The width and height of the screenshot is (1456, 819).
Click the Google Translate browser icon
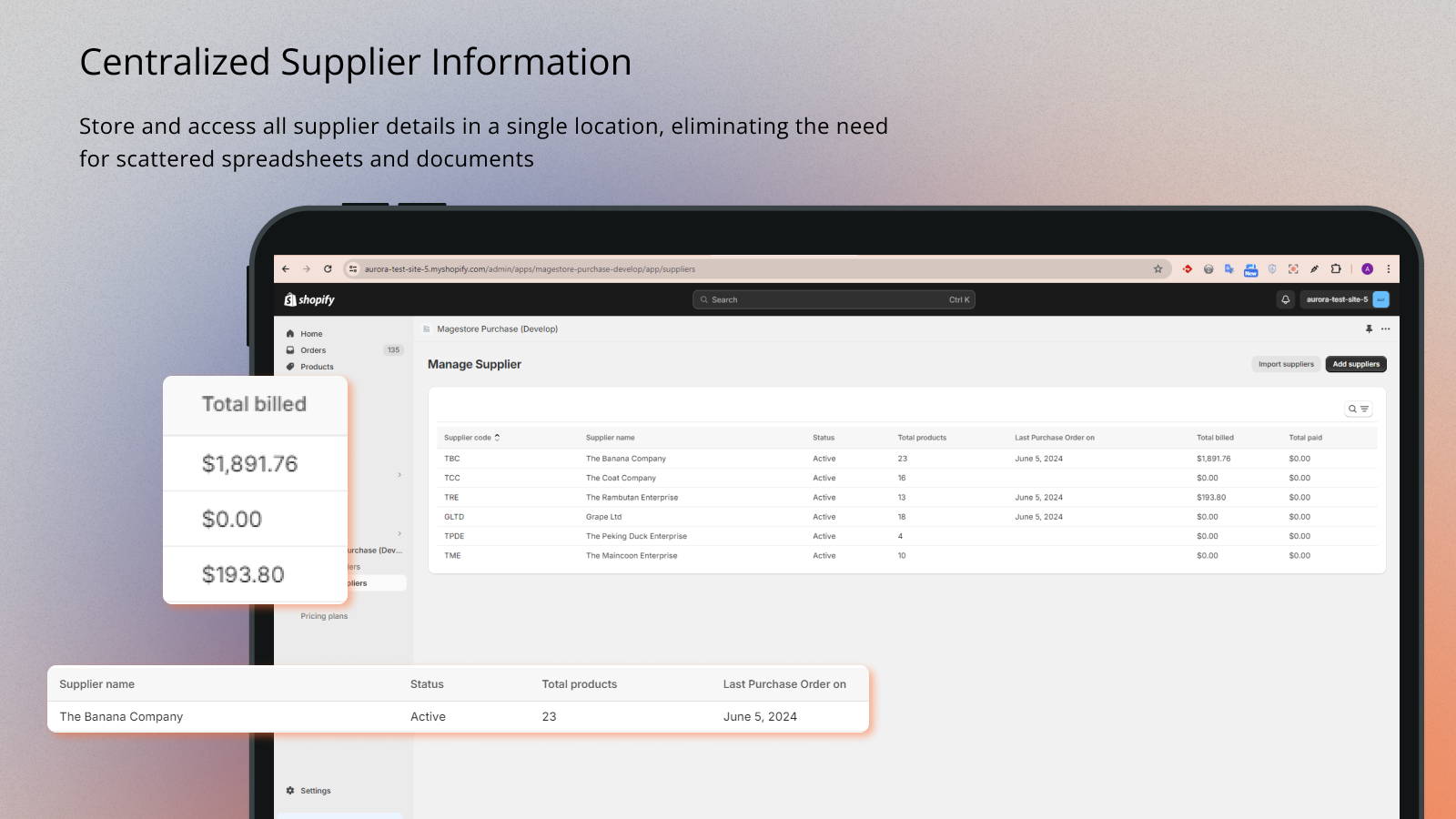pyautogui.click(x=1229, y=268)
